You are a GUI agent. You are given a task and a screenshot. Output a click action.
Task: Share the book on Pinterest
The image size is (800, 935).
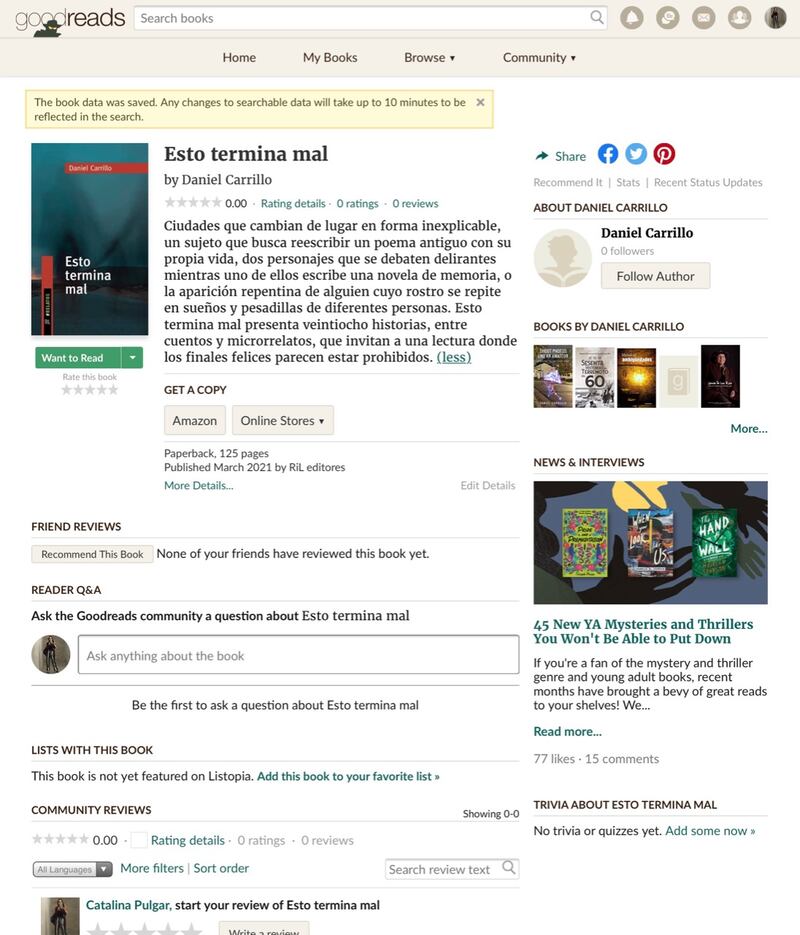tap(664, 154)
